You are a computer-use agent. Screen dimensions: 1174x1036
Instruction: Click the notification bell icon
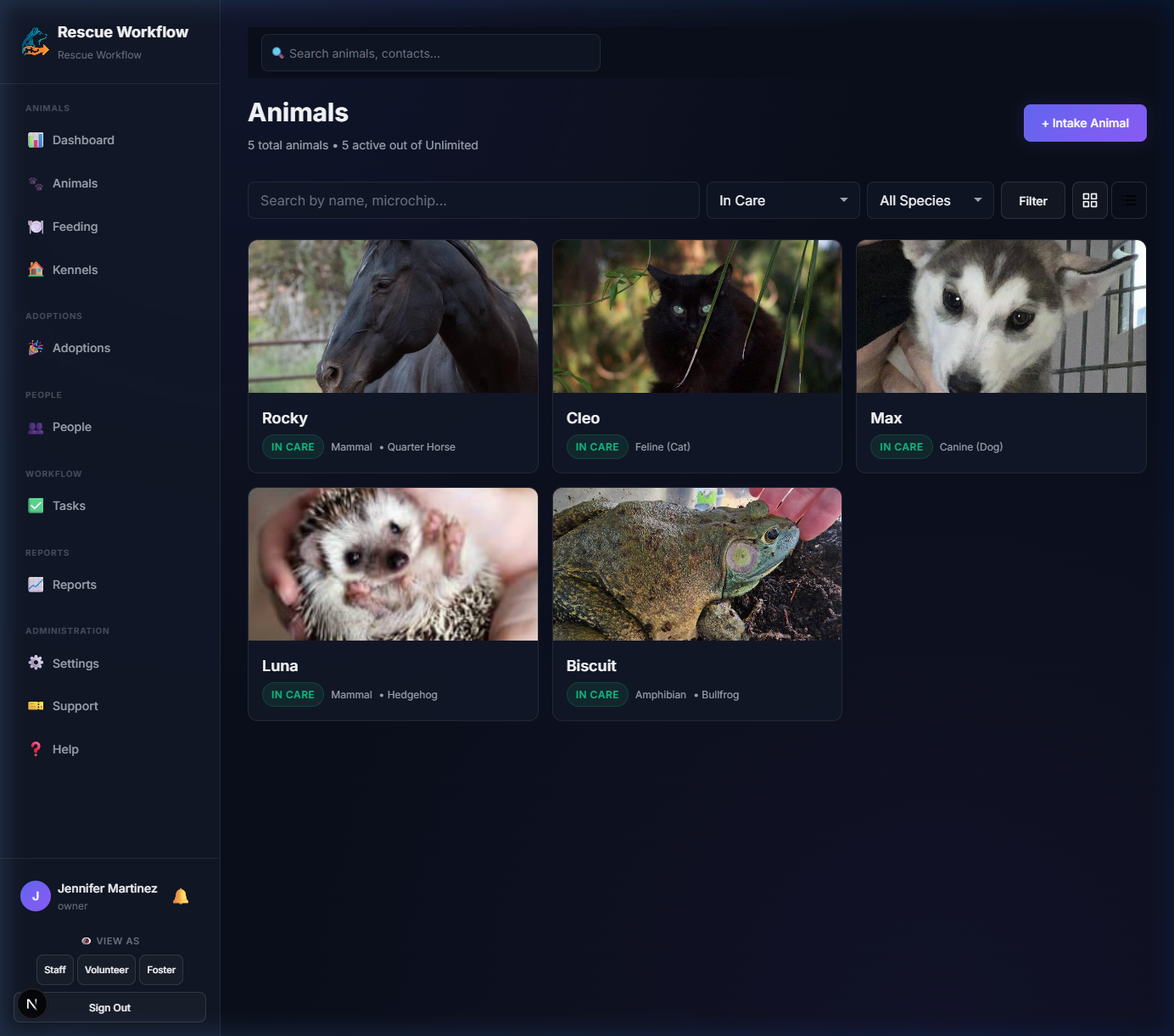(x=181, y=896)
